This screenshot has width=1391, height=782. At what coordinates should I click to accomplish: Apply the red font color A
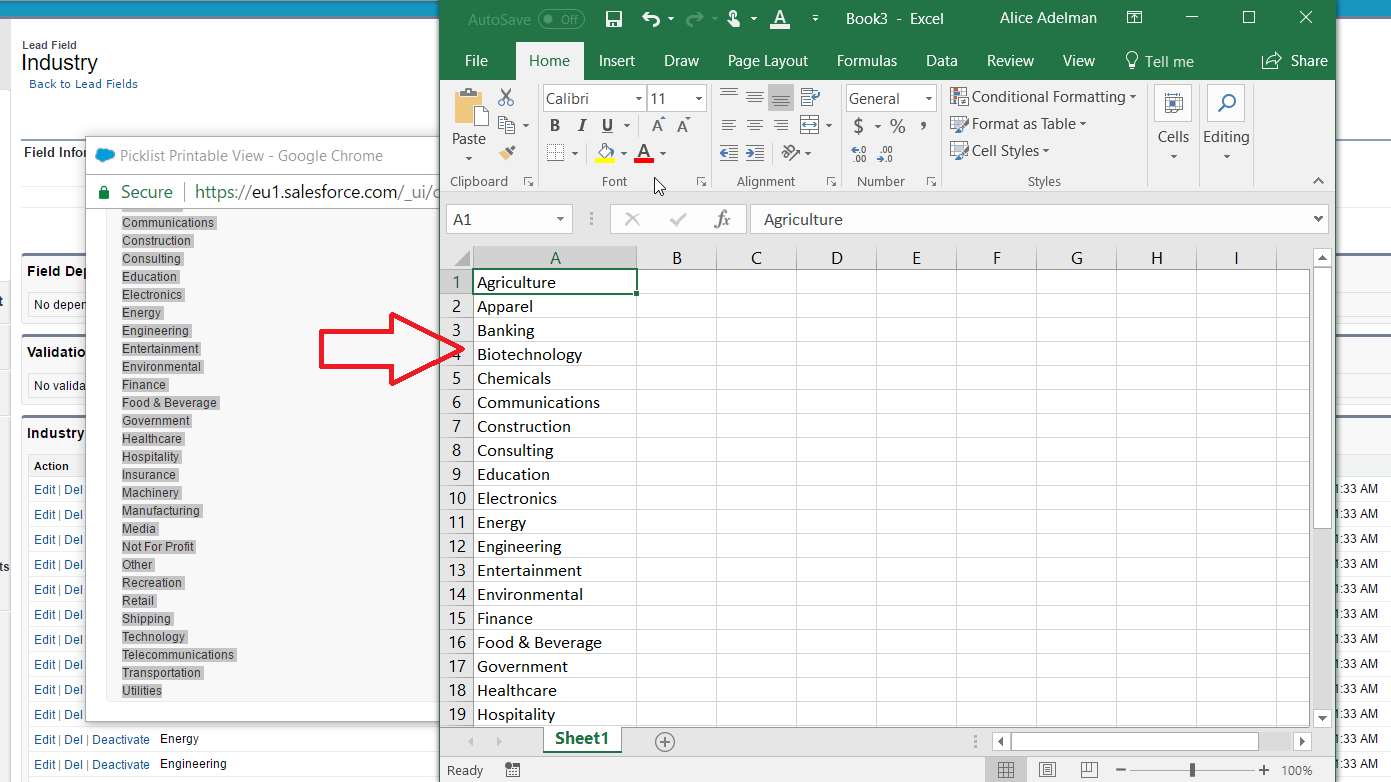(644, 153)
